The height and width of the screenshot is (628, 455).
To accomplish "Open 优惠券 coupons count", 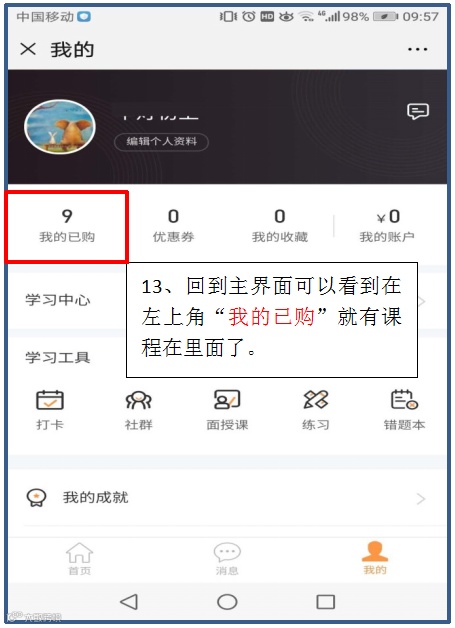I will coord(173,226).
